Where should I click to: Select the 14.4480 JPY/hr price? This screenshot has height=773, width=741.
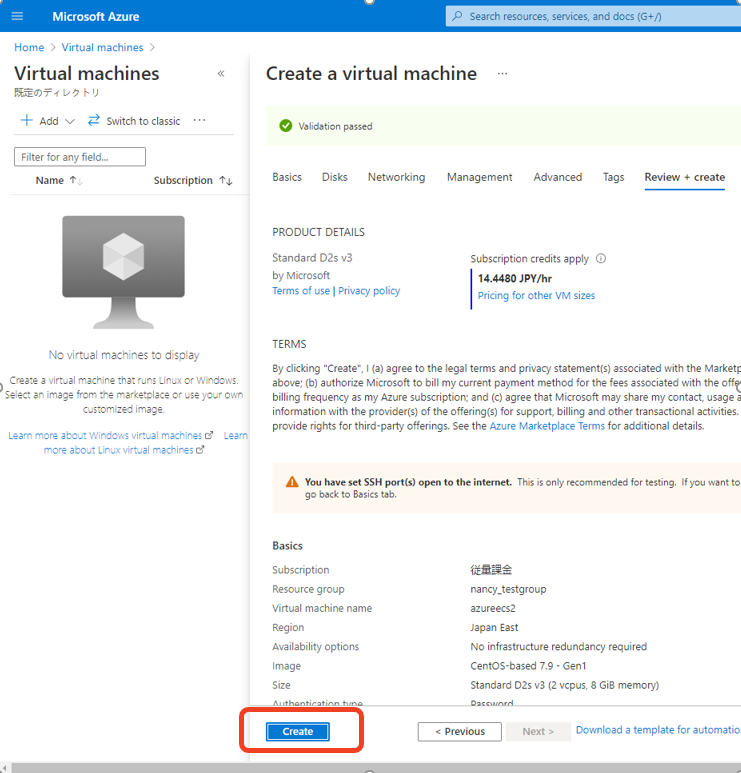[x=515, y=279]
